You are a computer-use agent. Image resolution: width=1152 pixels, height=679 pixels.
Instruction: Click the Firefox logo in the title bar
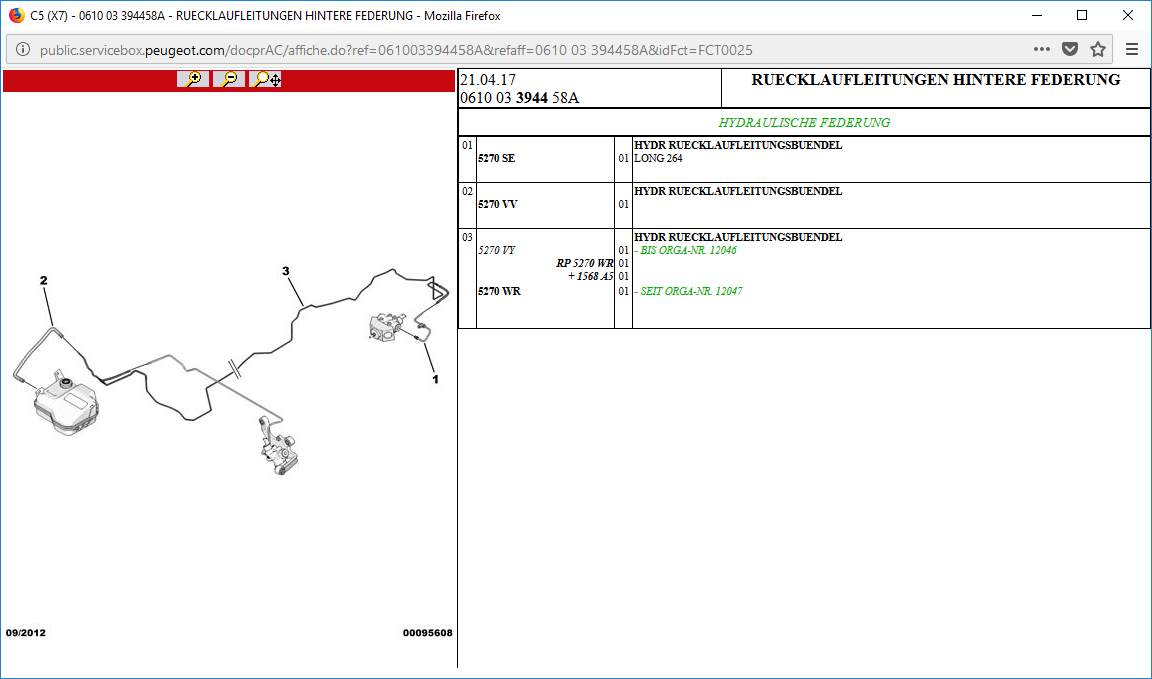tap(16, 15)
